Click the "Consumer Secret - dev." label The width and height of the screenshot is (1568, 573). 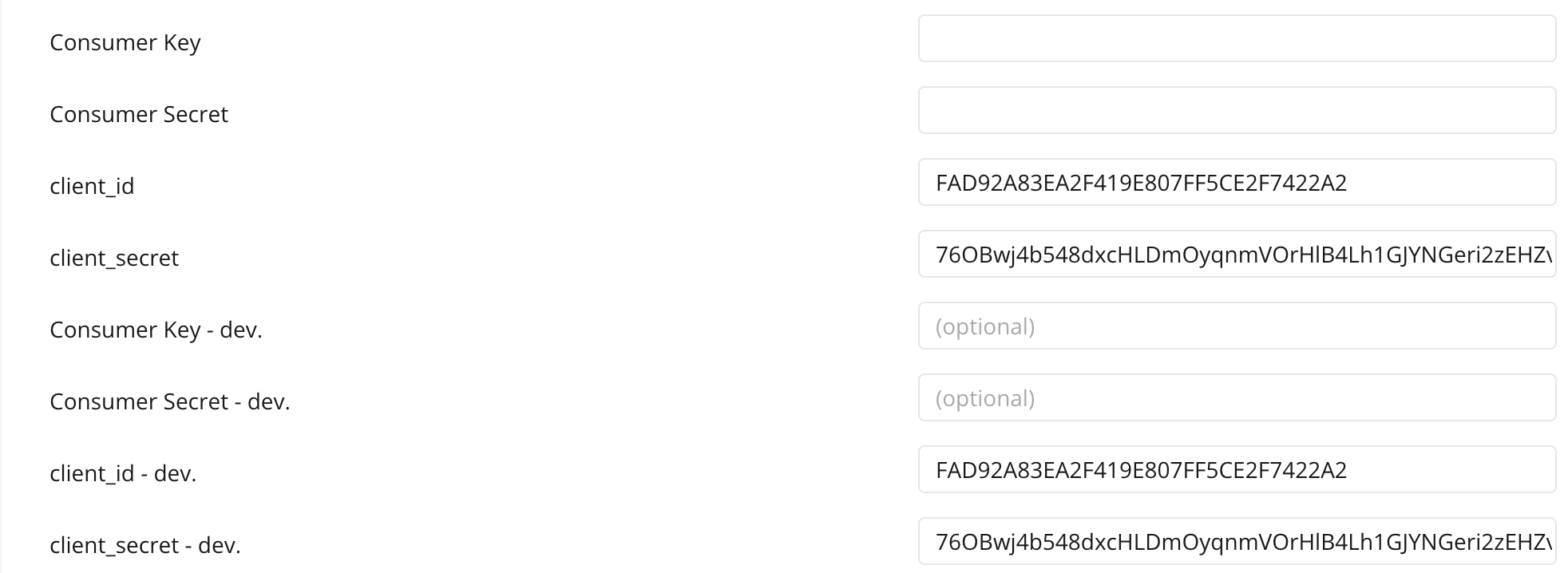[x=169, y=401]
